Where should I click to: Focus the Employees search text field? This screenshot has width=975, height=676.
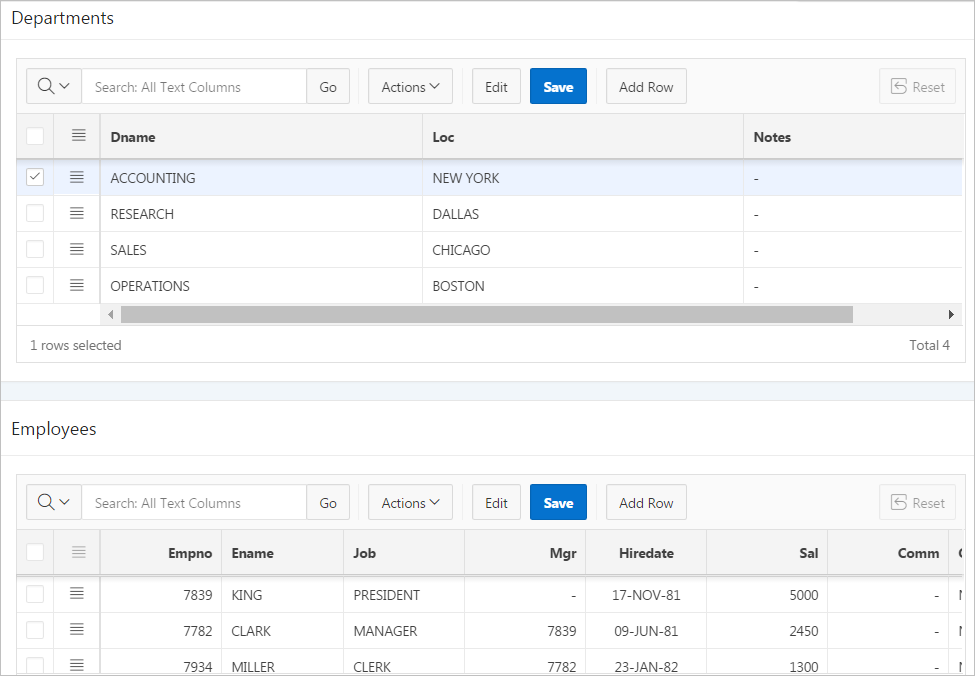[194, 502]
